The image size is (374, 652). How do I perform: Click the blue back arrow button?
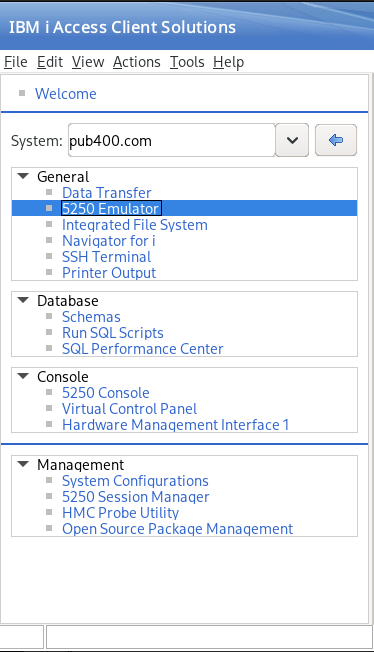click(336, 140)
